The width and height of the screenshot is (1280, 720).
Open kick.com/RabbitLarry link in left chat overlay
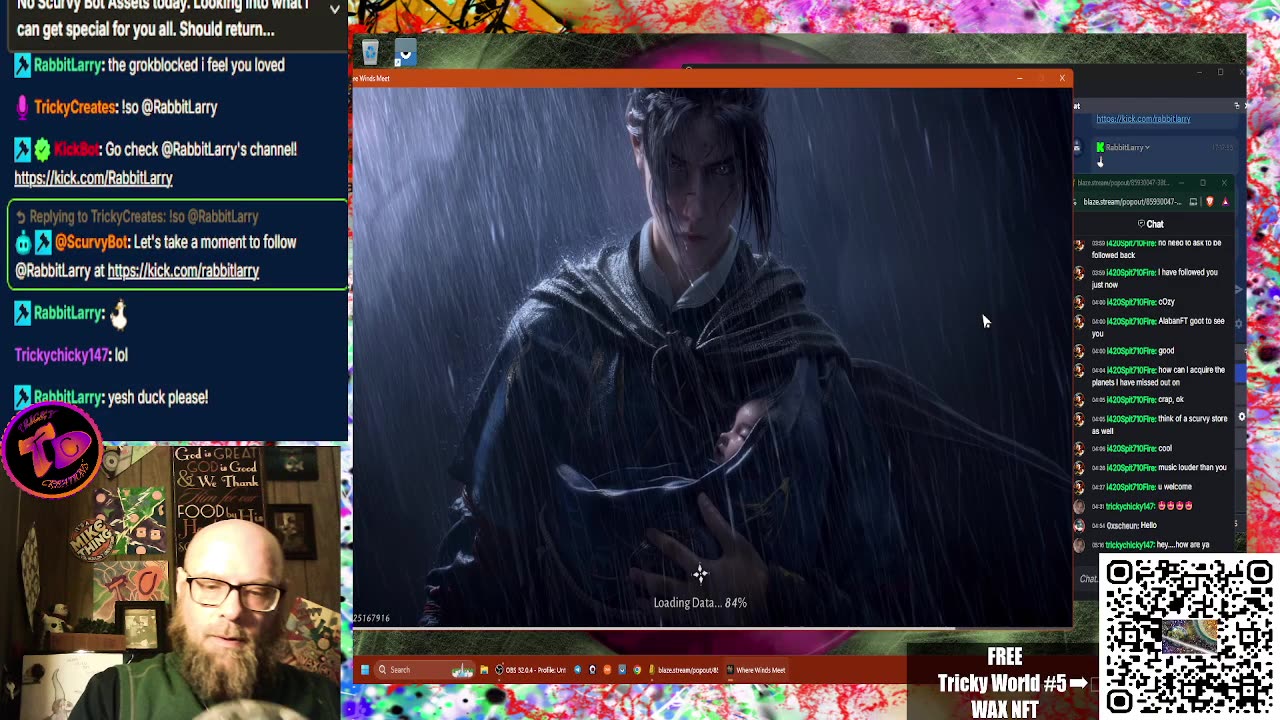[93, 178]
